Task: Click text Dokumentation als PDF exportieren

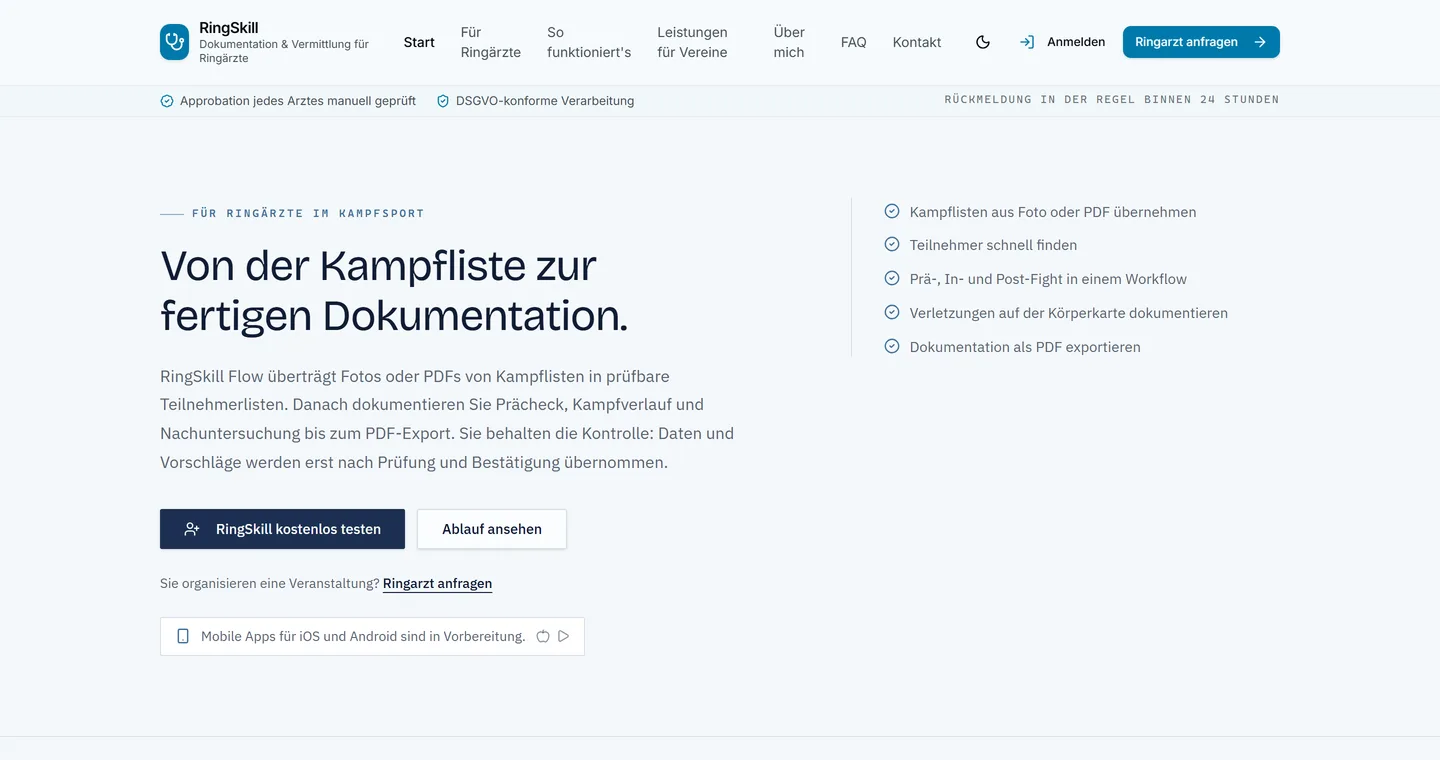Action: (x=1025, y=347)
